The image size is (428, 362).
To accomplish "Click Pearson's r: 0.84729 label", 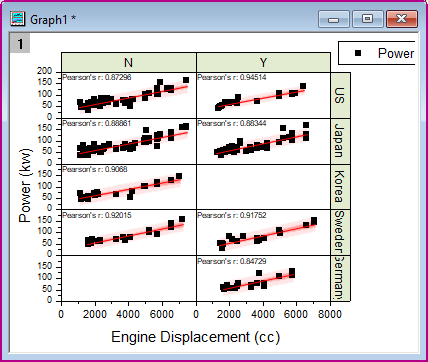I will coord(232,261).
